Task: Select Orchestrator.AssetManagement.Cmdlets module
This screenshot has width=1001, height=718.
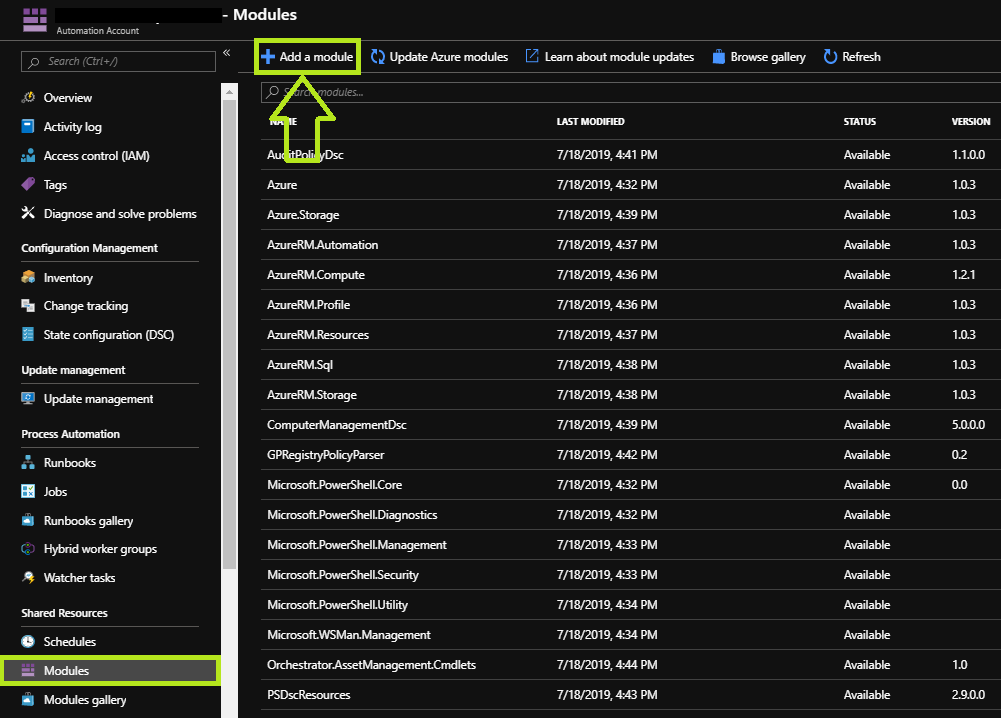Action: point(631,664)
